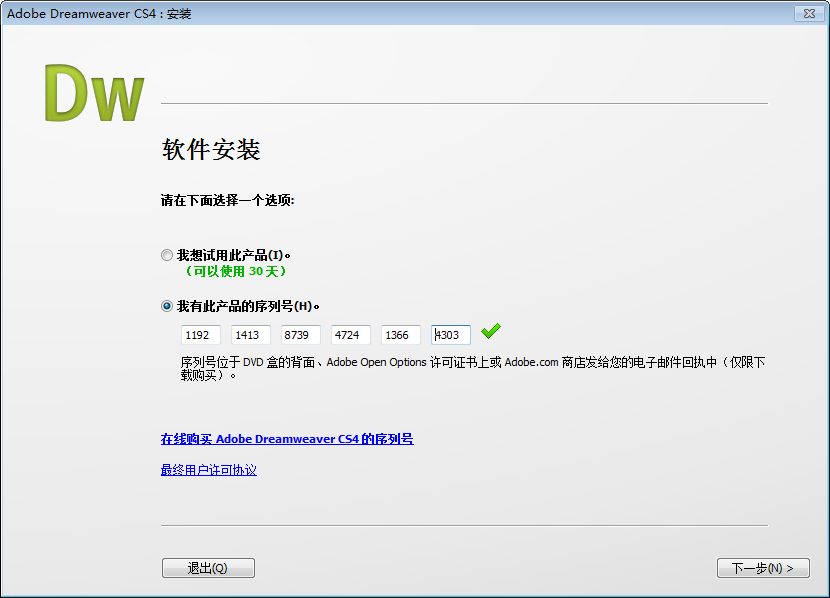Click the serial number location description text
Screen dimensions: 830x598
pos(473,368)
